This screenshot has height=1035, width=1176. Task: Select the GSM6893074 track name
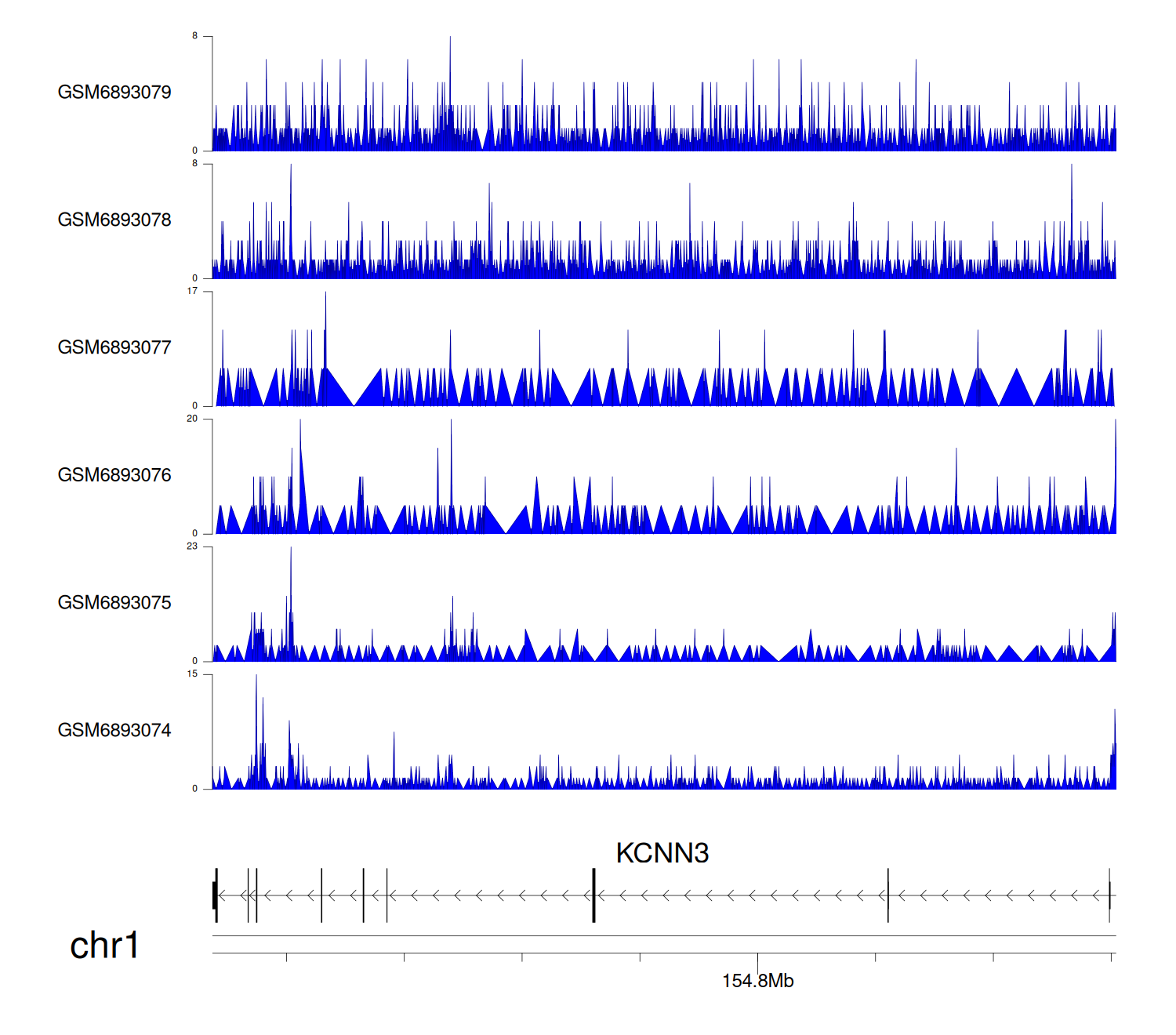pyautogui.click(x=114, y=731)
